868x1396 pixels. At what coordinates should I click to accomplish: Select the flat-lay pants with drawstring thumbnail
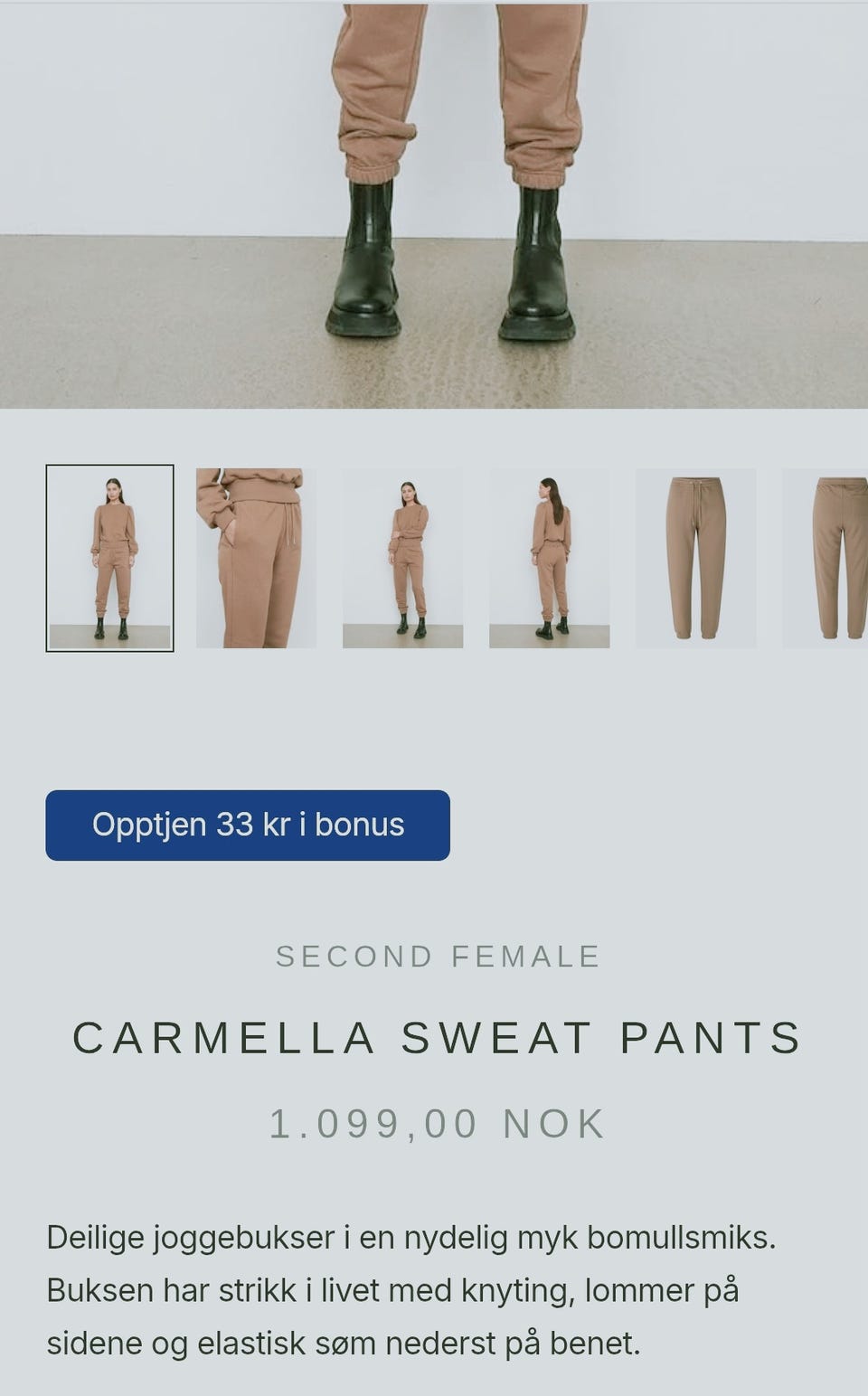695,558
